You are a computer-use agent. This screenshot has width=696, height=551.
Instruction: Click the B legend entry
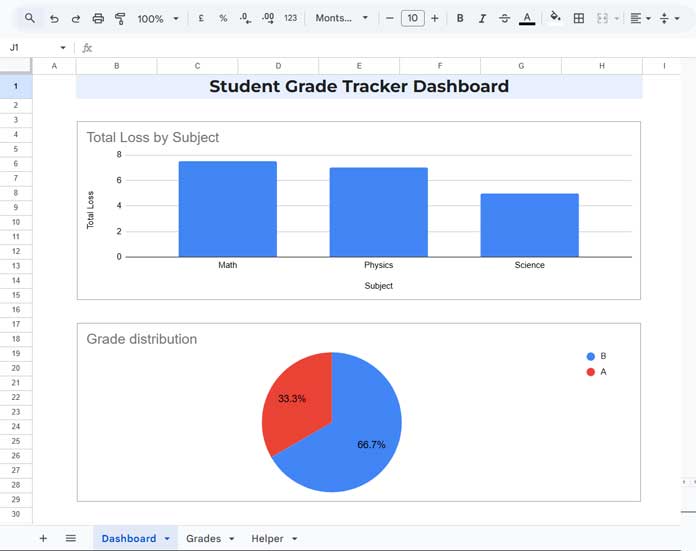click(597, 356)
